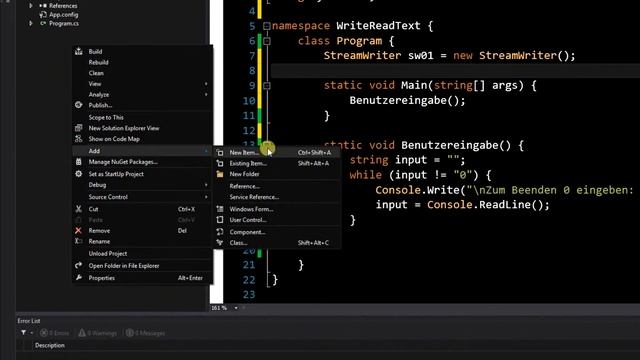Click the Error List filter funnel icon
Viewport: 640px width, 360px height.
24,333
